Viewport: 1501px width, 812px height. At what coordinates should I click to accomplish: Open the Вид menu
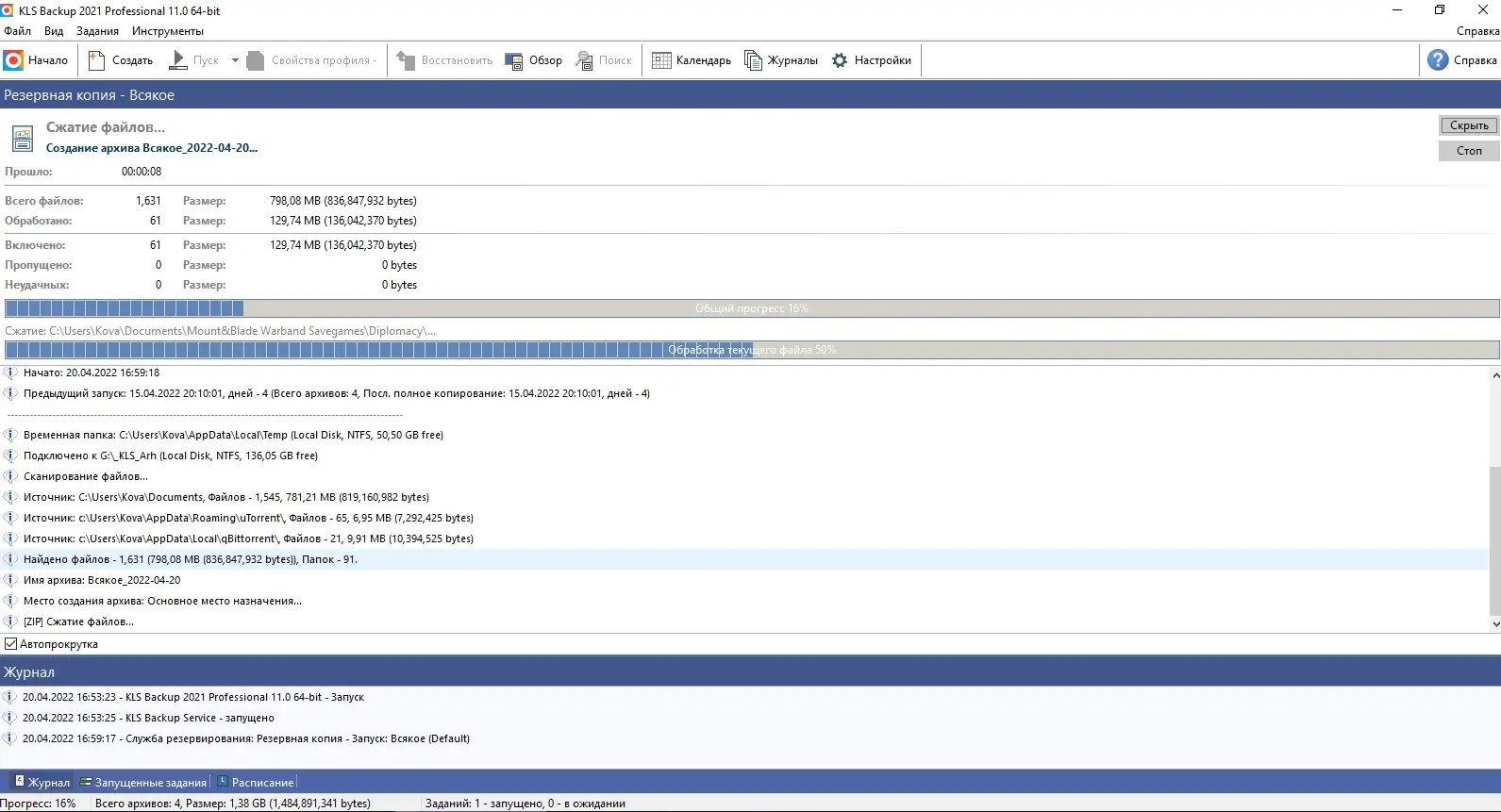[54, 31]
